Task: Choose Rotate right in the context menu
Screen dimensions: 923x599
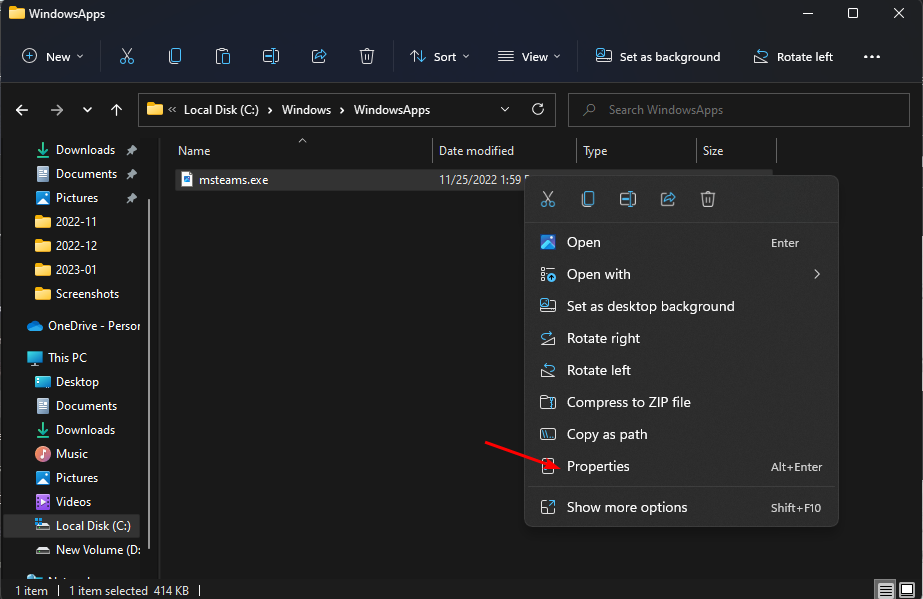Action: point(681,338)
